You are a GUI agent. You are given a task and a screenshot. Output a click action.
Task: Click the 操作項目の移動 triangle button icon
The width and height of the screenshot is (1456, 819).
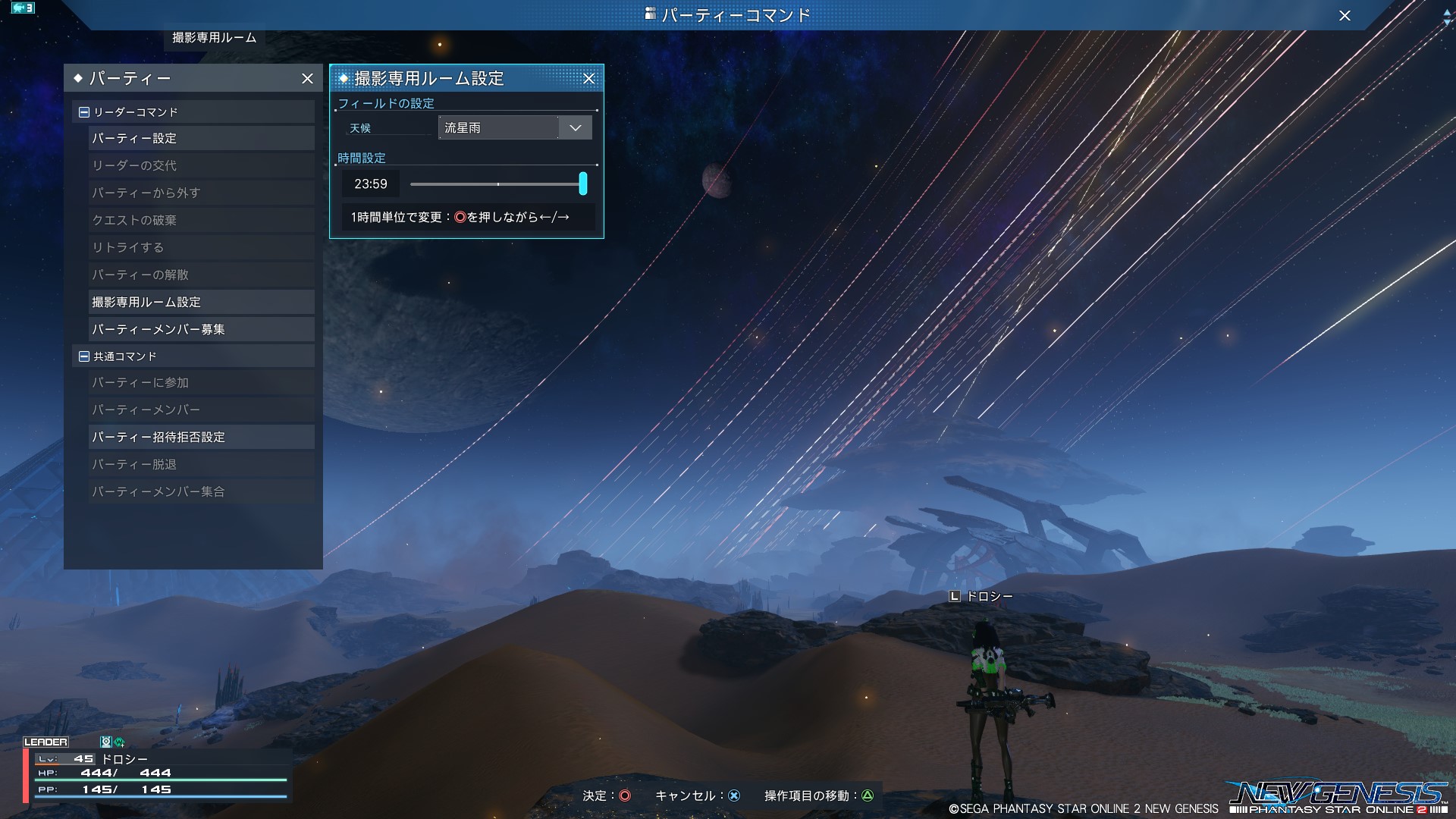tap(868, 795)
